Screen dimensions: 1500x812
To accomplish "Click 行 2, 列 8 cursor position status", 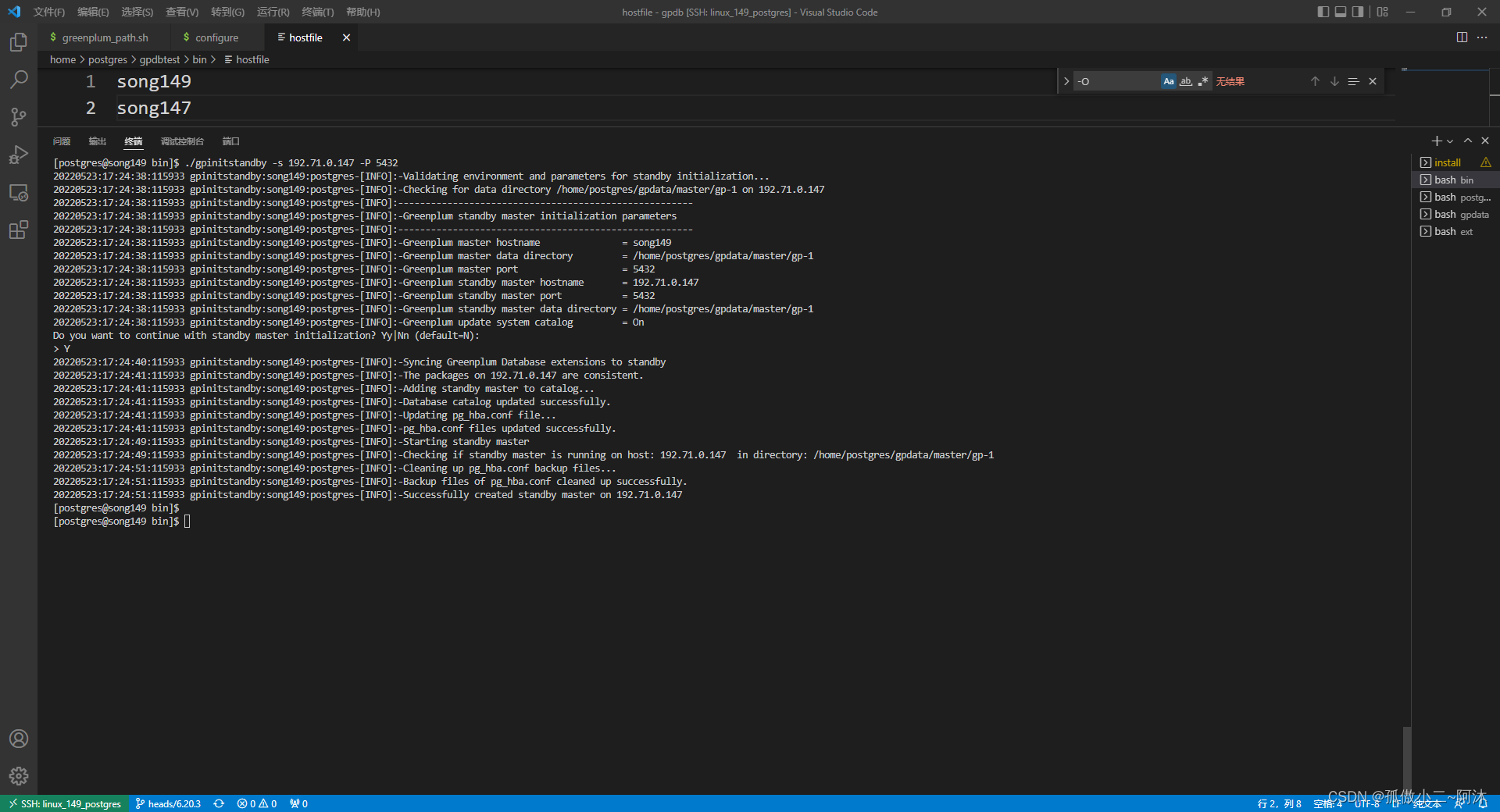I will tap(1279, 803).
